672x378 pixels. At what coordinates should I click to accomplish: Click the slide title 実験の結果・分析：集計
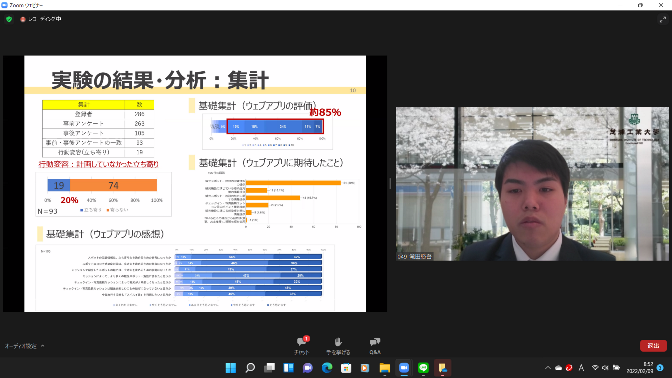[160, 80]
